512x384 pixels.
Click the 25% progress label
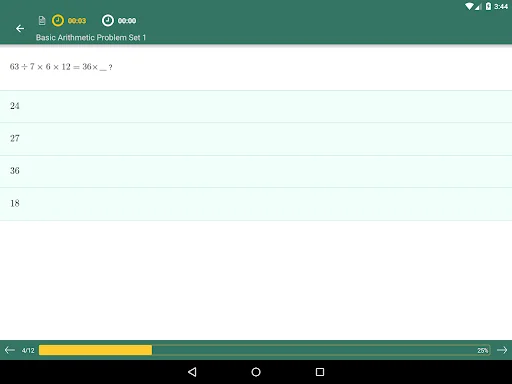click(x=482, y=350)
